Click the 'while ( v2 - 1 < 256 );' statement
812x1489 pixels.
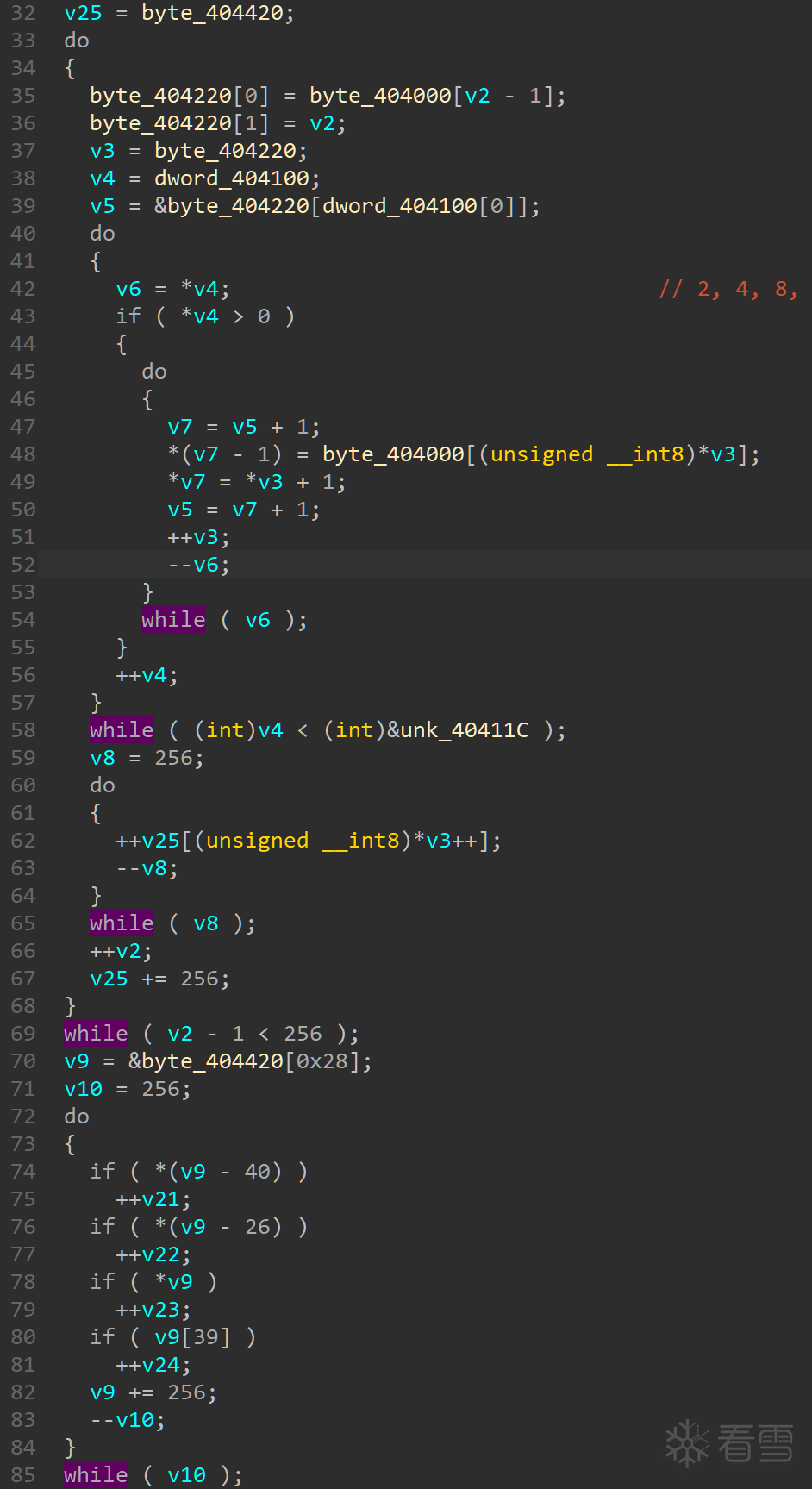tap(211, 1034)
